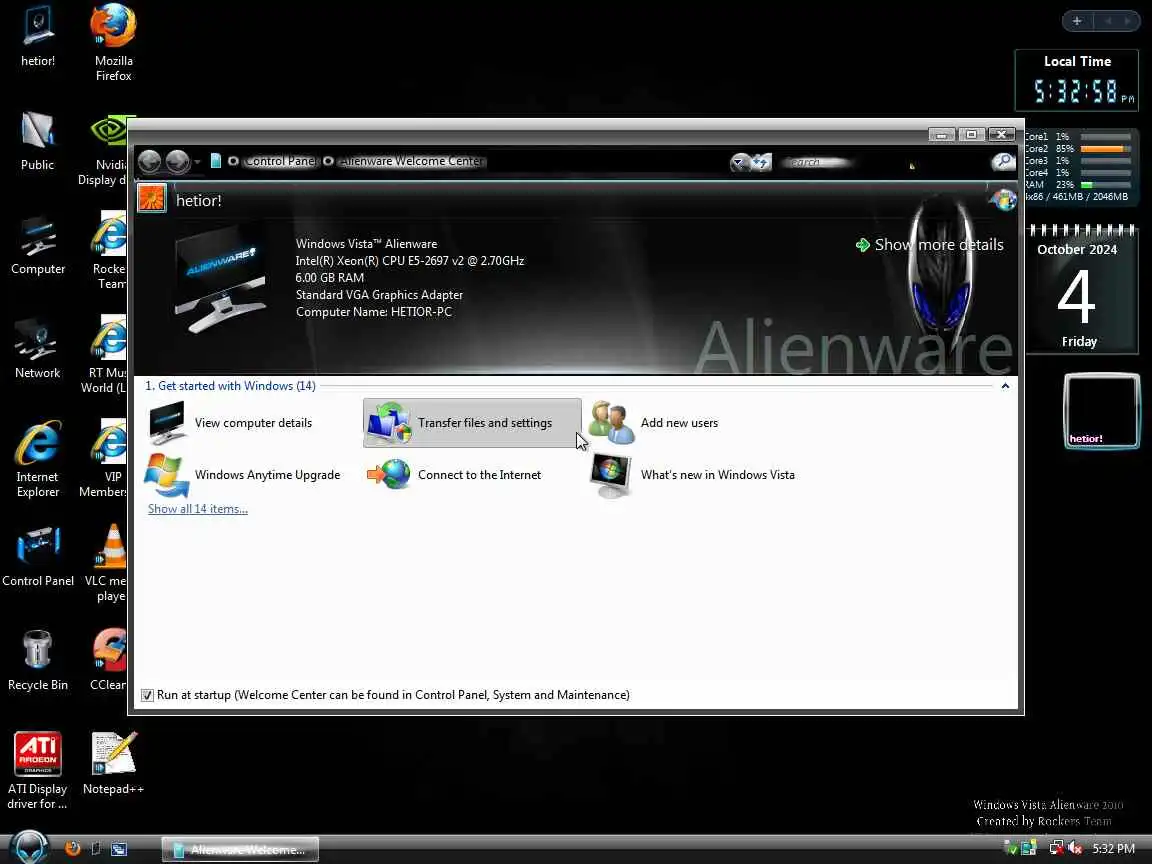This screenshot has width=1152, height=864.
Task: Click the Add new users icon
Action: click(611, 422)
